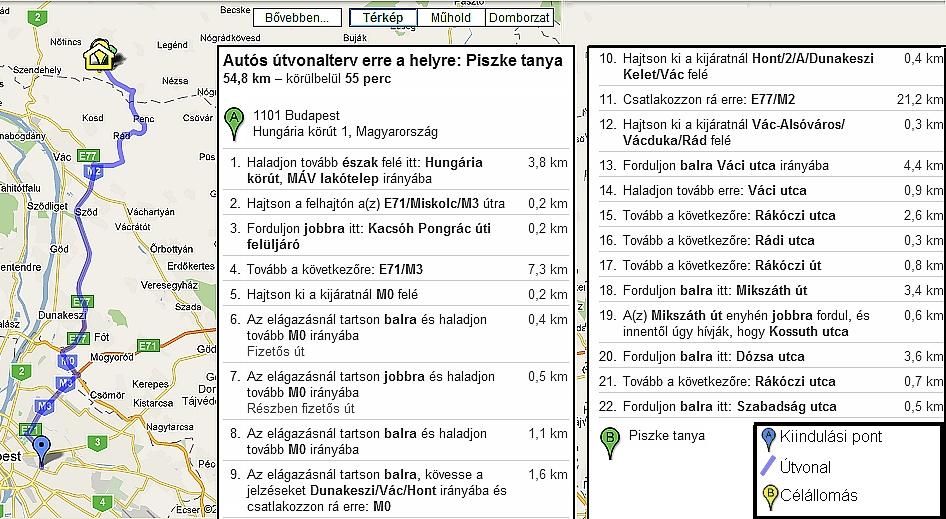Viewport: 946px width, 519px height.
Task: Select step 11 Csatlakozzon rá E77/M2
Action: point(770,99)
